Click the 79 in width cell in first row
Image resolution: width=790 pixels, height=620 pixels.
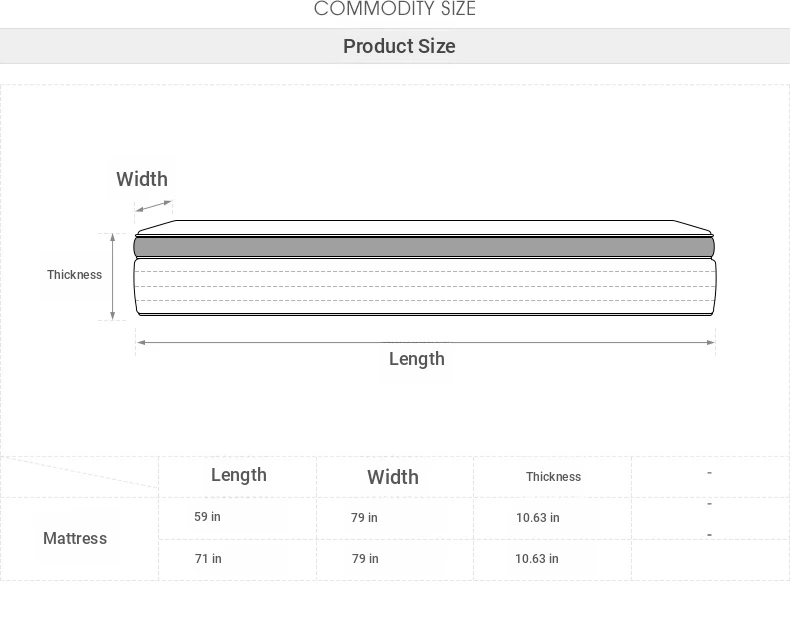tap(364, 518)
